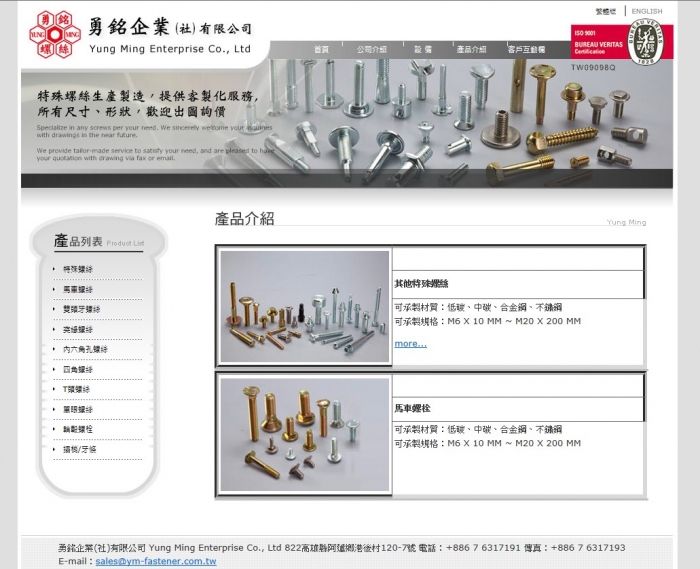Click the arrow bullet beside 內六角孔螺絲
Screen dimensions: 700x569
[54, 349]
